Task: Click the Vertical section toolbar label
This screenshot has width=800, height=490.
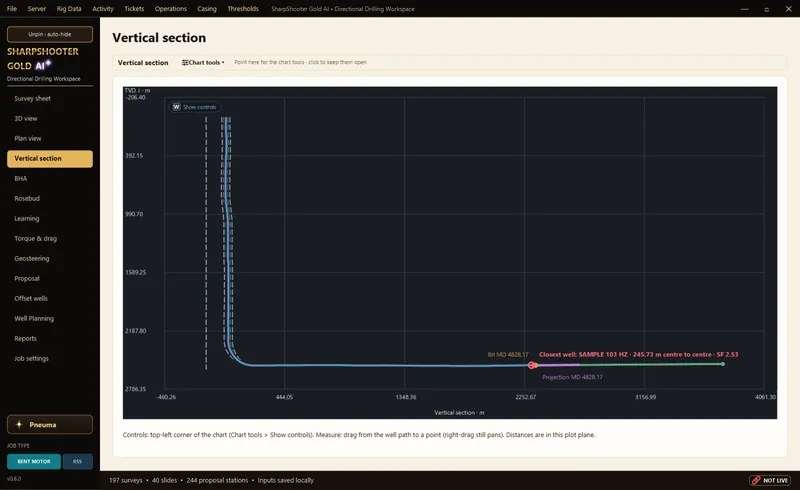Action: (x=143, y=63)
